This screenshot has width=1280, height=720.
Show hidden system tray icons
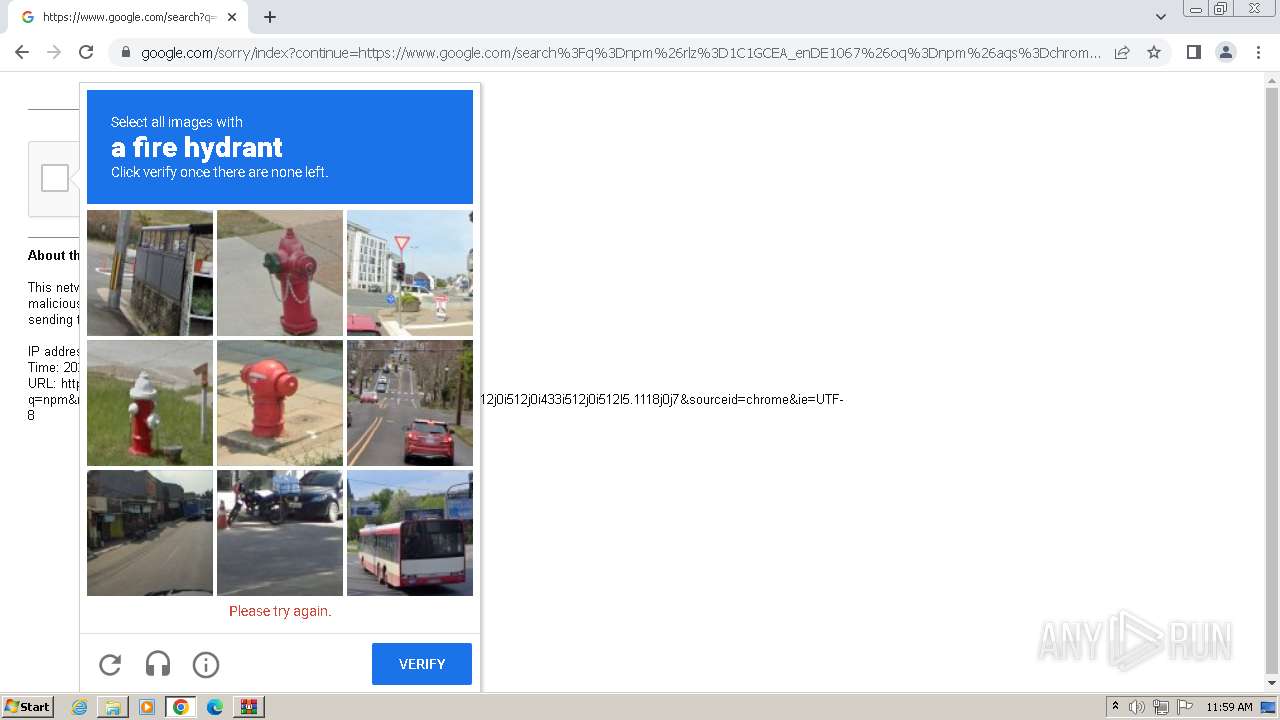tap(1115, 707)
